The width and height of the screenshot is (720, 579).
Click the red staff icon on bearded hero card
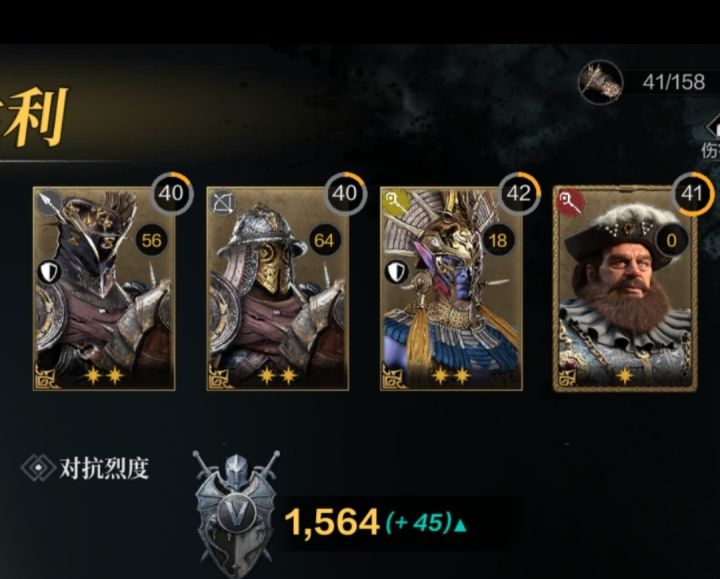tap(570, 202)
